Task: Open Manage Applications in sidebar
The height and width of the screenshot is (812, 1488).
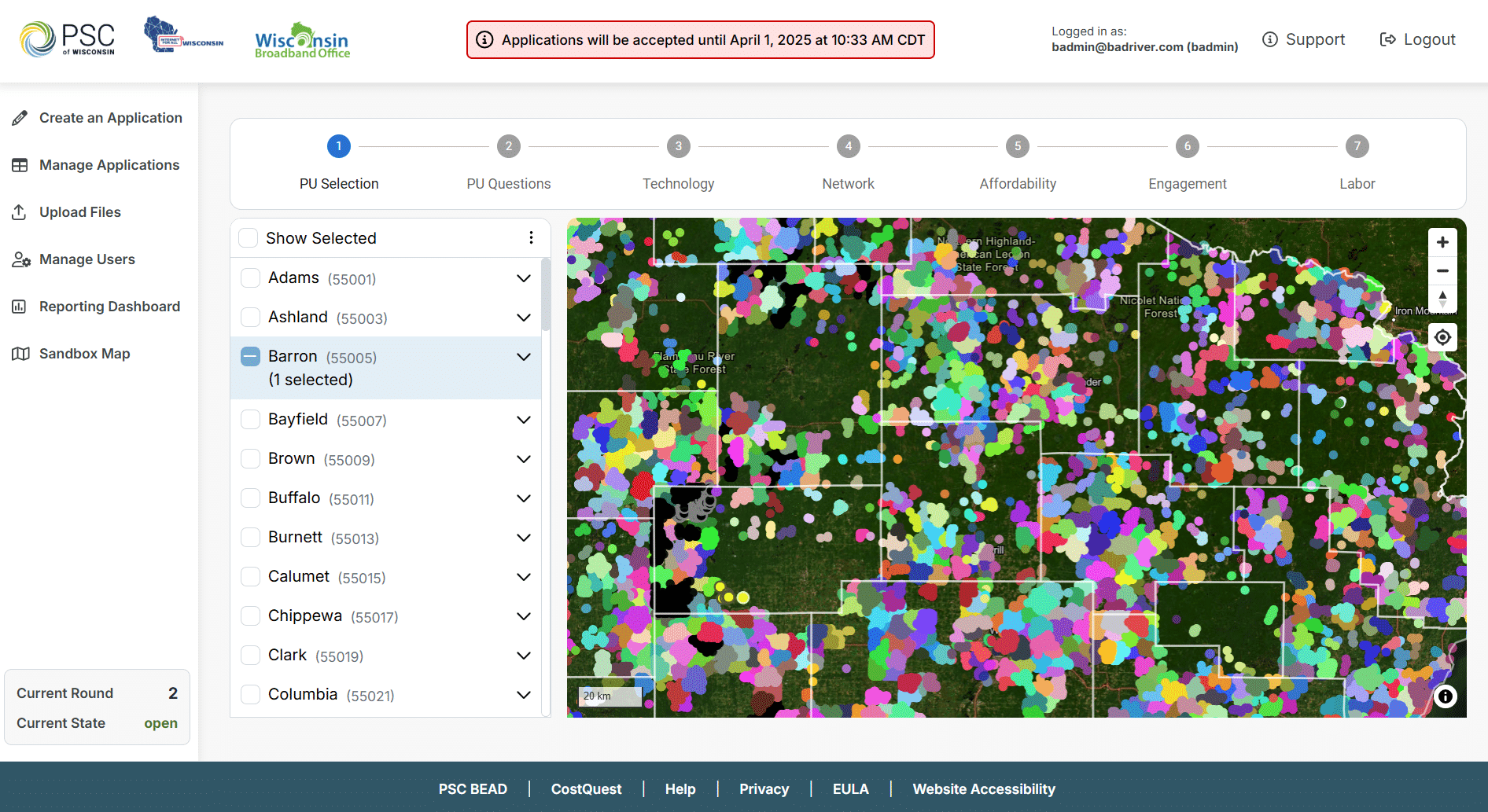Action: point(109,165)
